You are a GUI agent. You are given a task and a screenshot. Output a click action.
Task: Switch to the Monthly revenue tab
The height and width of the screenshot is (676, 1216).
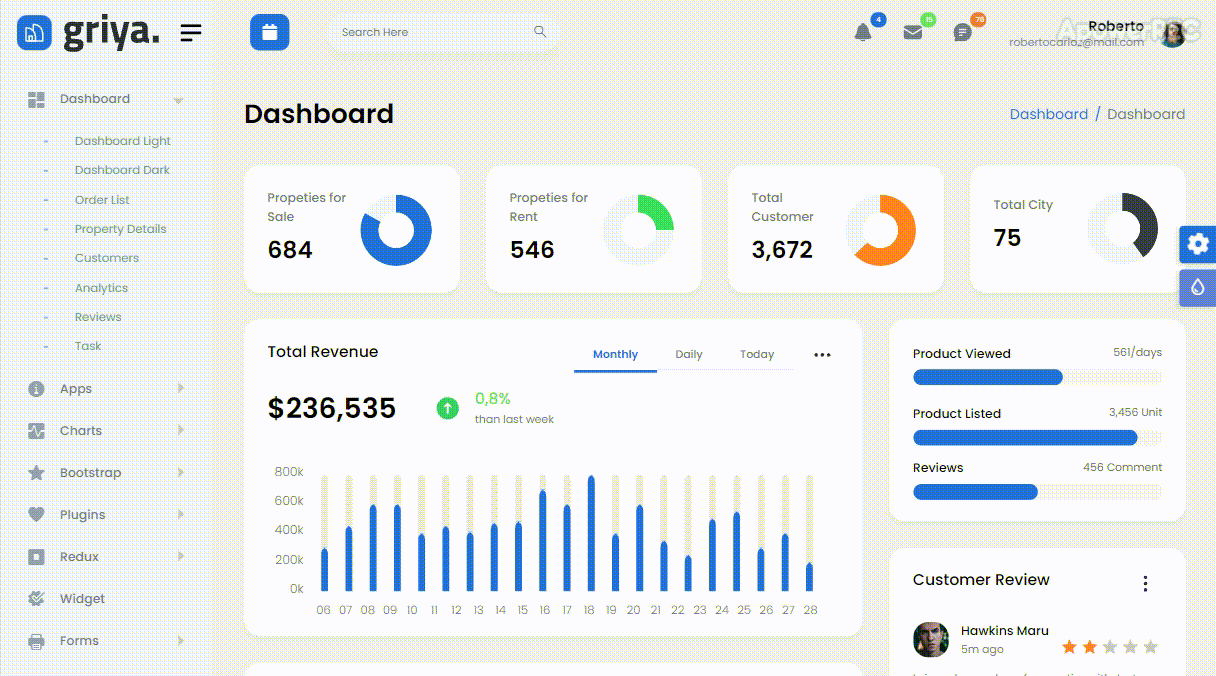pyautogui.click(x=615, y=354)
